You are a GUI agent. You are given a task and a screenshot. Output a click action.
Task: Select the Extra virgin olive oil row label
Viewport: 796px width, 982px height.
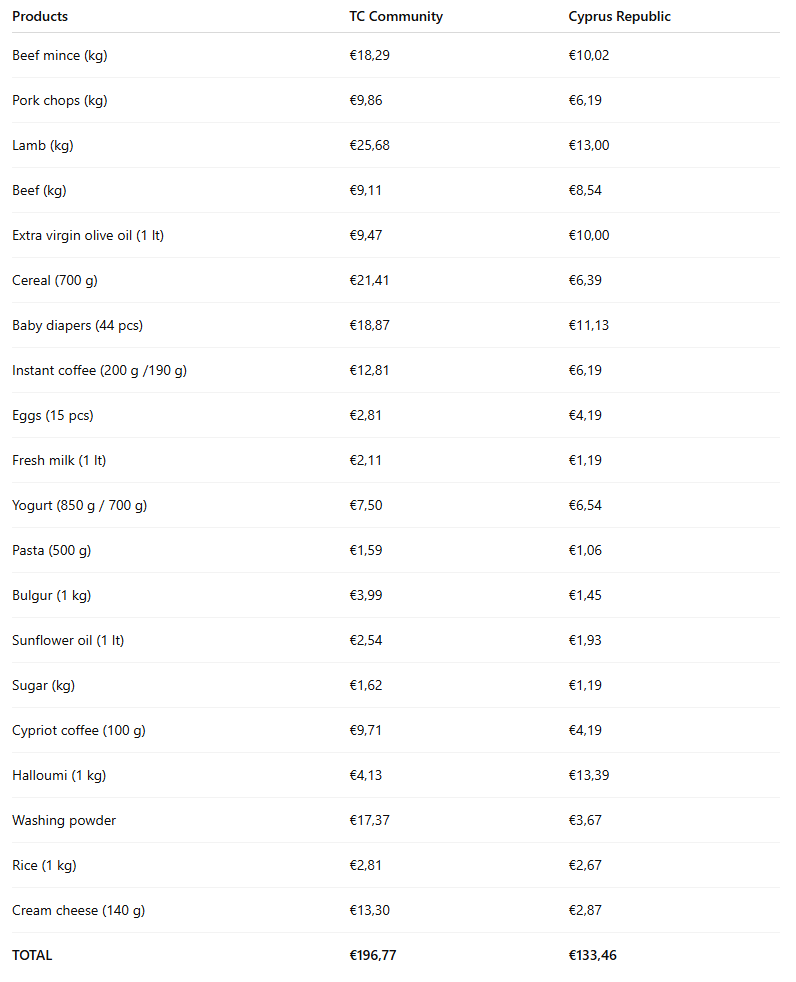tap(88, 235)
